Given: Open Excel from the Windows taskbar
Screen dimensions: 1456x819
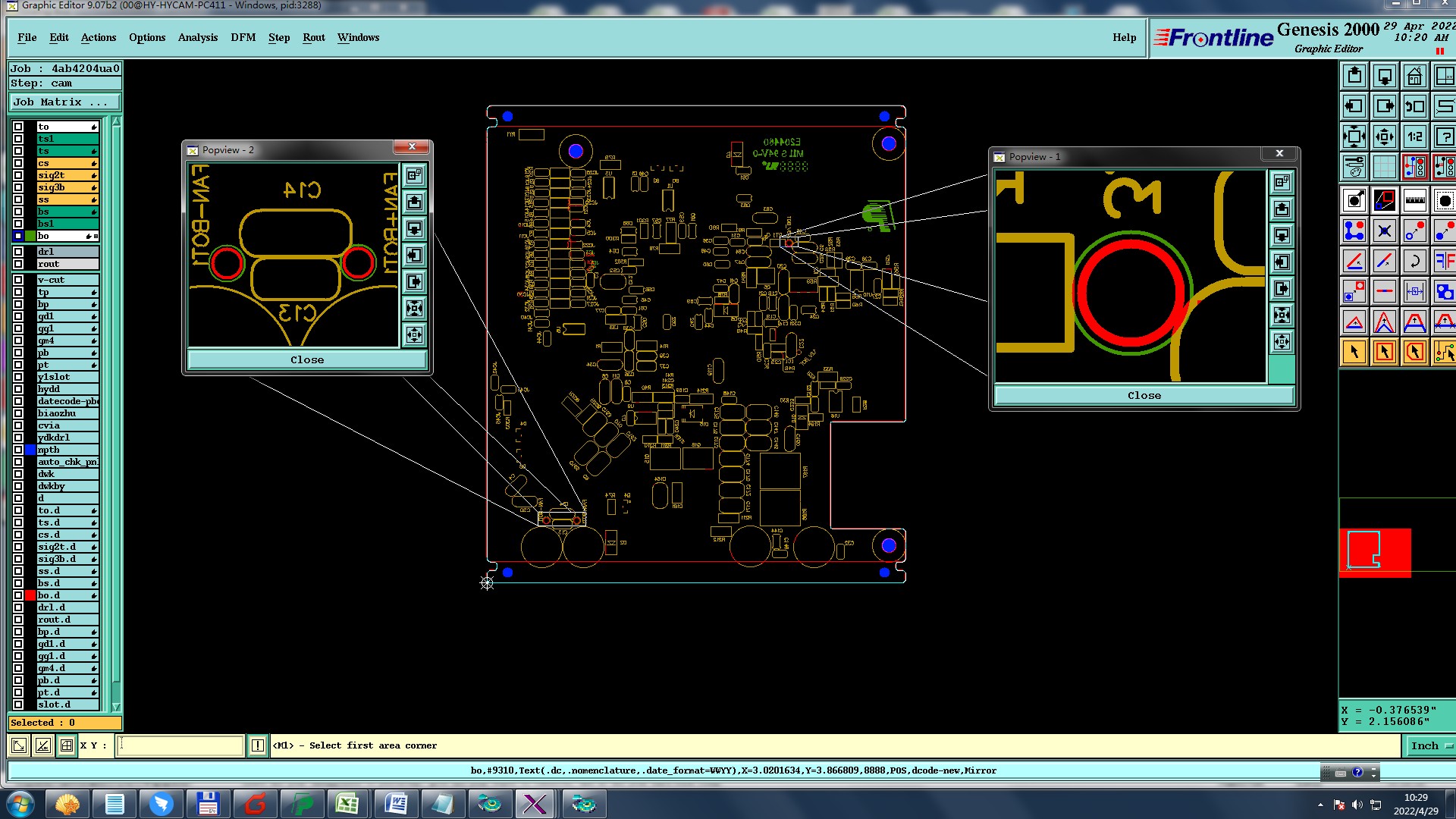Looking at the screenshot, I should [347, 804].
